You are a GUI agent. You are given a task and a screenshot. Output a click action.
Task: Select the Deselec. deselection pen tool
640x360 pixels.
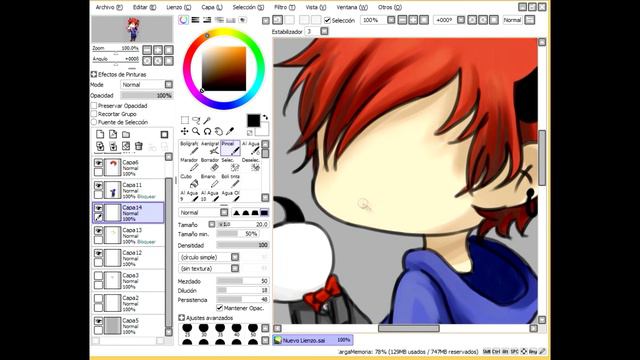[x=251, y=164]
